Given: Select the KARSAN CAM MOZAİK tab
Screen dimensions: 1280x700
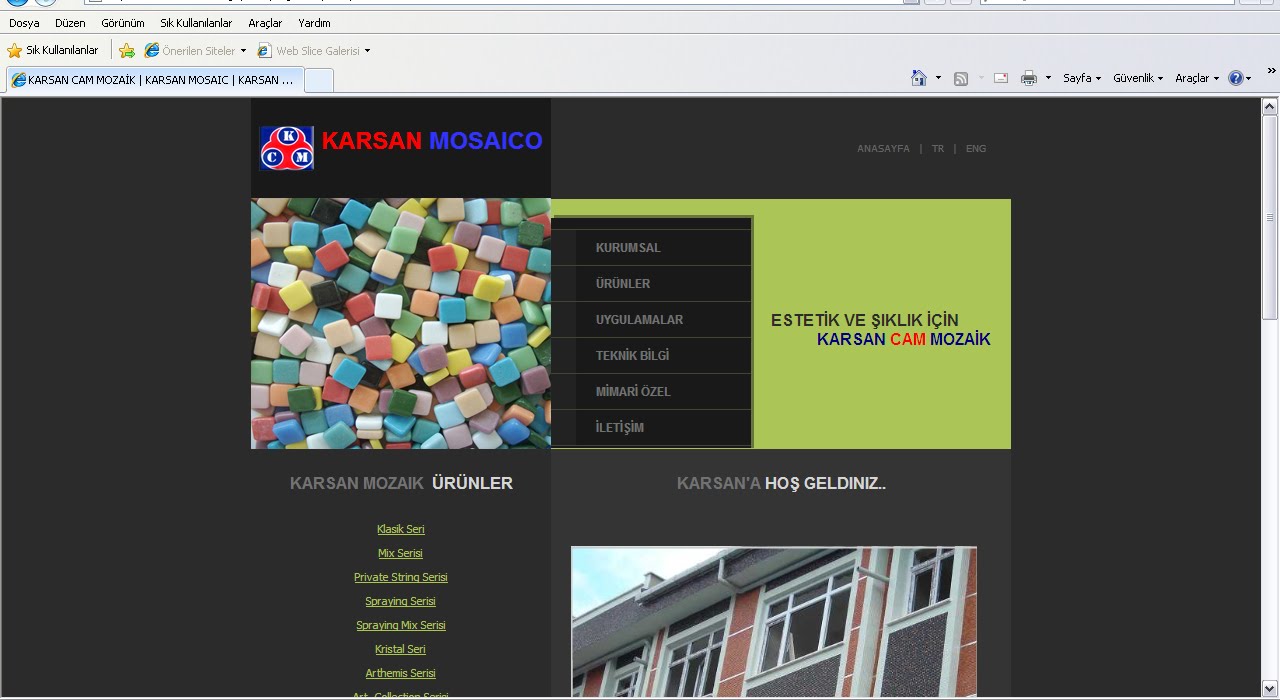Looking at the screenshot, I should [154, 80].
